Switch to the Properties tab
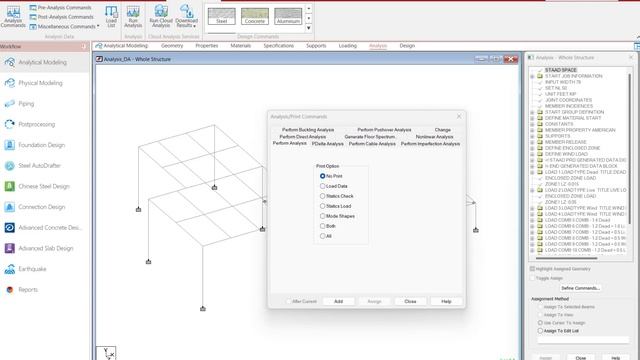The height and width of the screenshot is (360, 640). click(x=207, y=46)
